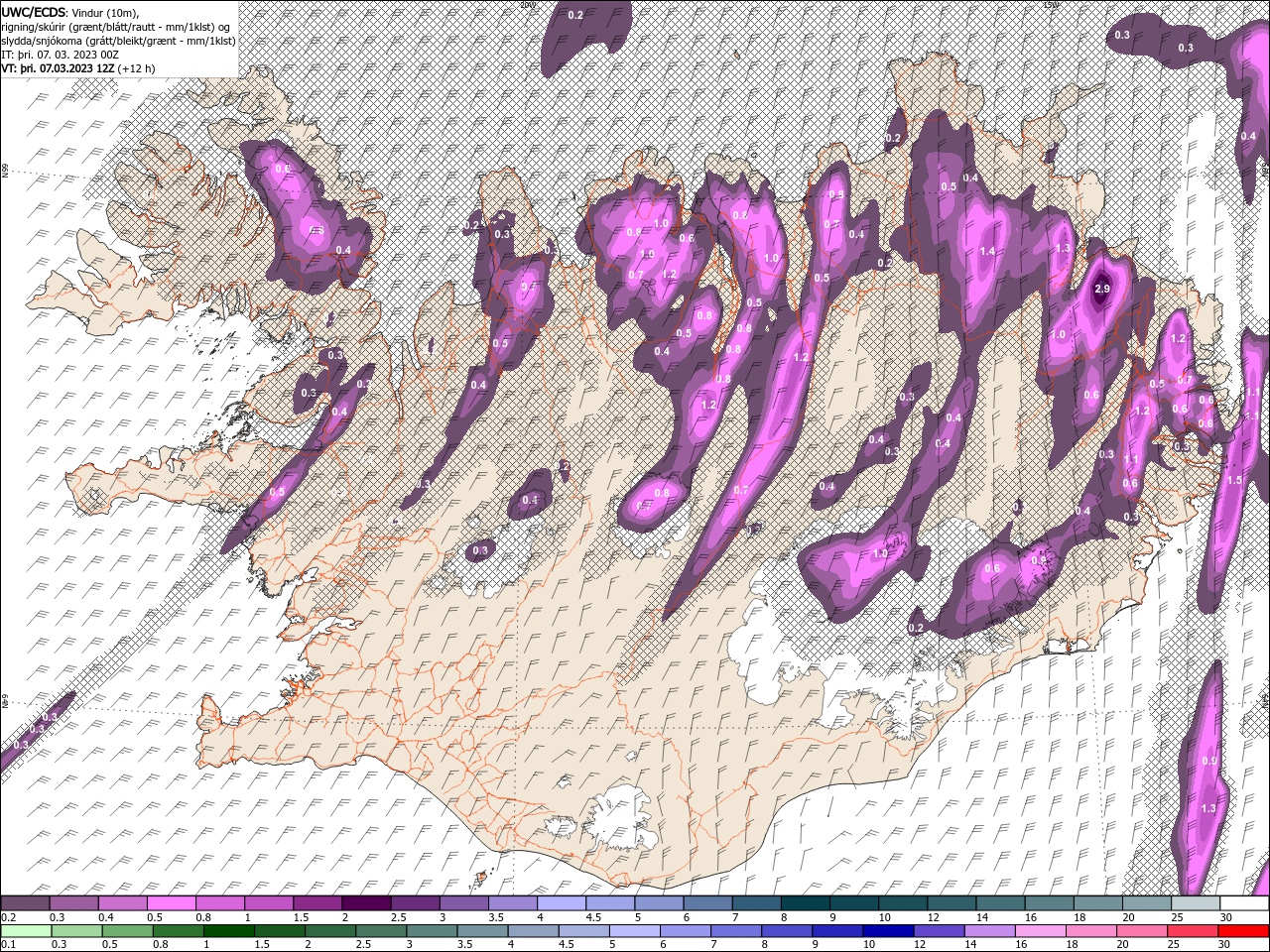Viewport: 1270px width, 952px height.
Task: Select the hot pink rain-scale swatch labeled 20
Action: coord(1143,931)
